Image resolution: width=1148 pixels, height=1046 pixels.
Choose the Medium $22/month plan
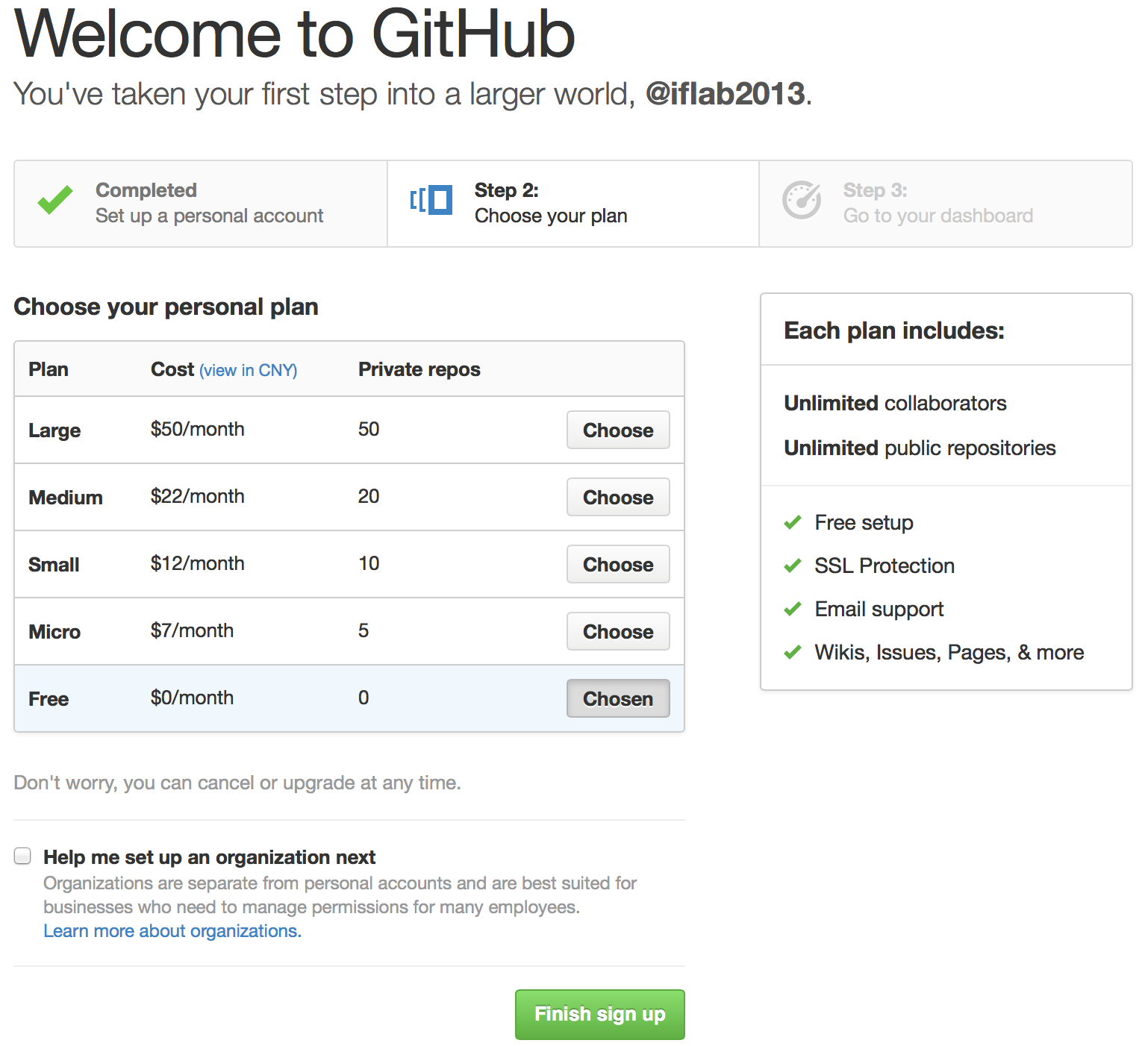click(x=618, y=497)
